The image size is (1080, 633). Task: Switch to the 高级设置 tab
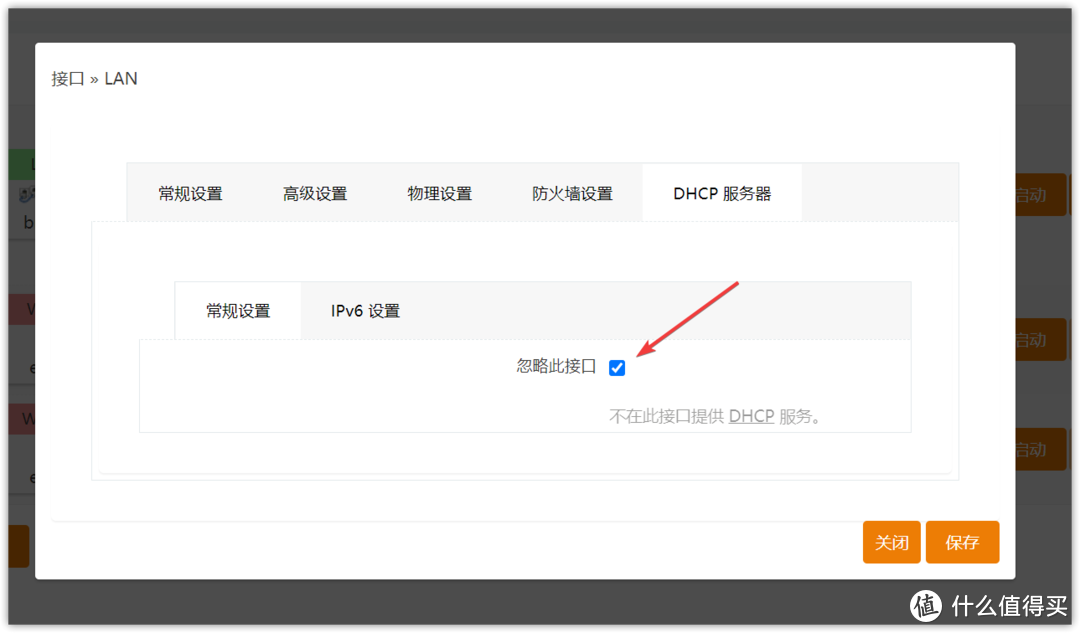coord(315,194)
